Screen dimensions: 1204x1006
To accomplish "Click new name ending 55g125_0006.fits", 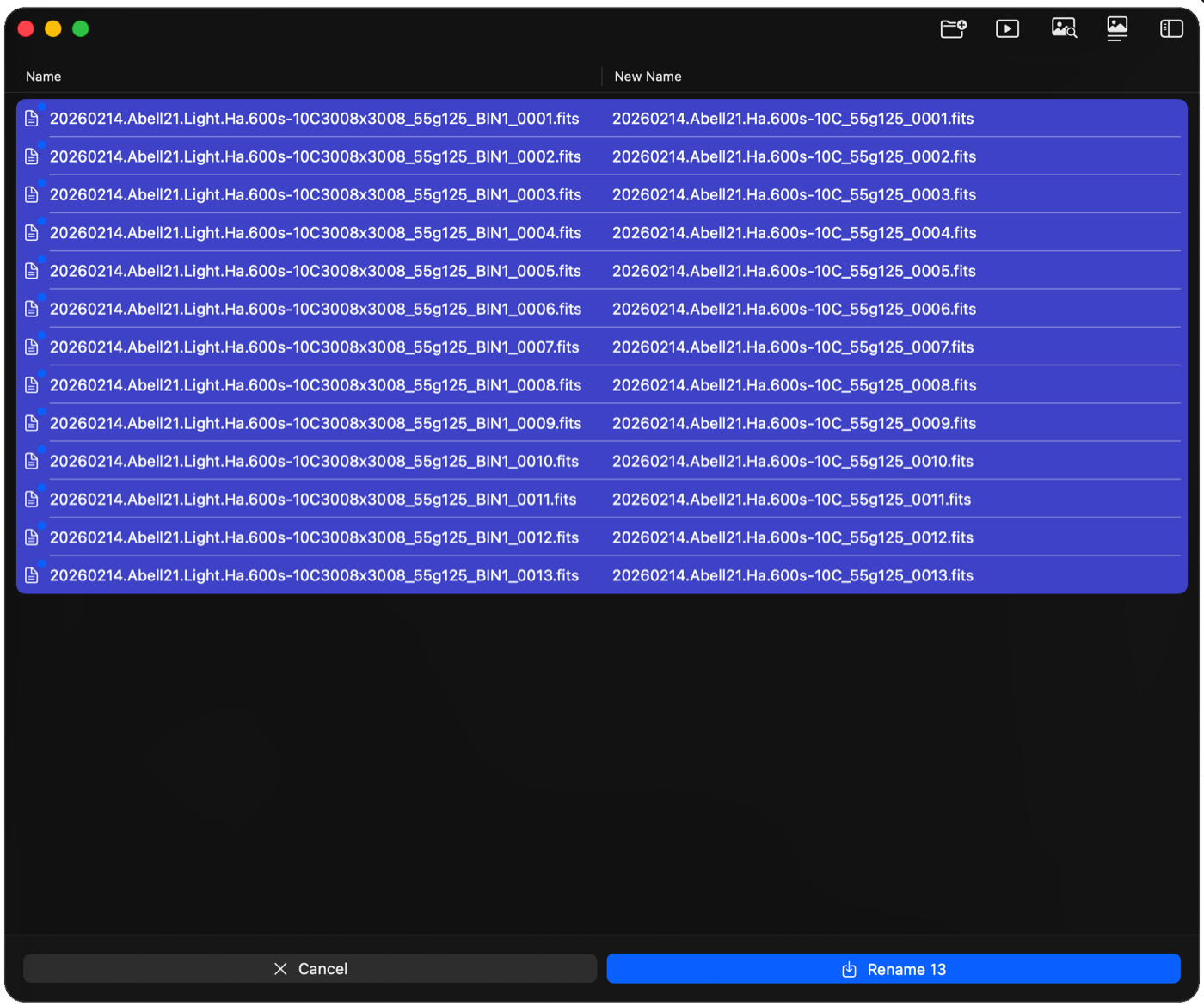I will pyautogui.click(x=794, y=309).
